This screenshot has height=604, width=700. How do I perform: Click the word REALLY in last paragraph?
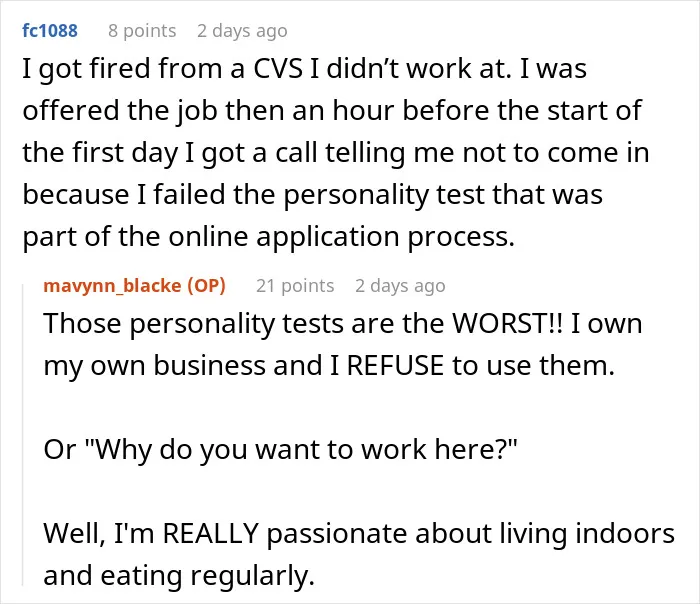tap(211, 533)
